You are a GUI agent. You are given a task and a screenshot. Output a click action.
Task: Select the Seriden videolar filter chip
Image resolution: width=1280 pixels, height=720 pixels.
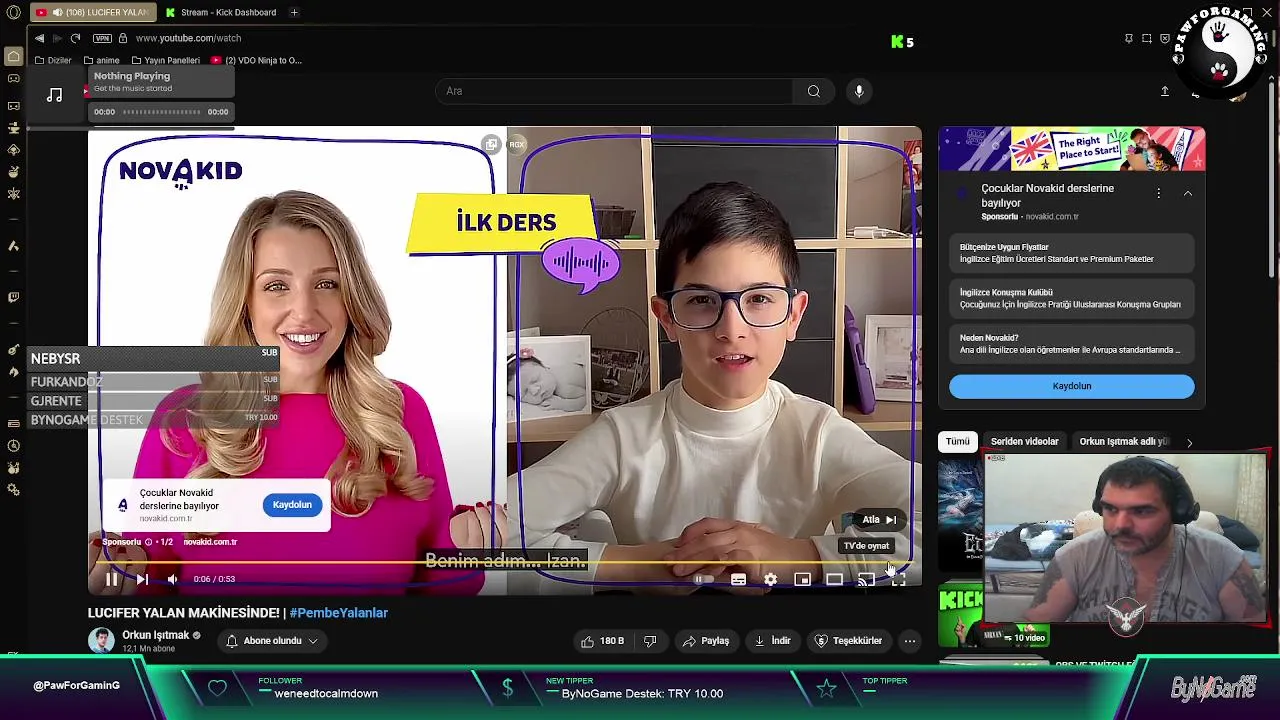[1024, 441]
